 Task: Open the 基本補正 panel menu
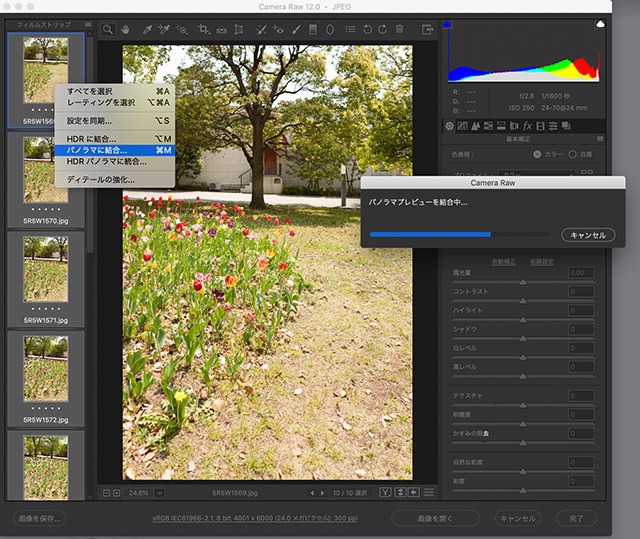pyautogui.click(x=600, y=139)
